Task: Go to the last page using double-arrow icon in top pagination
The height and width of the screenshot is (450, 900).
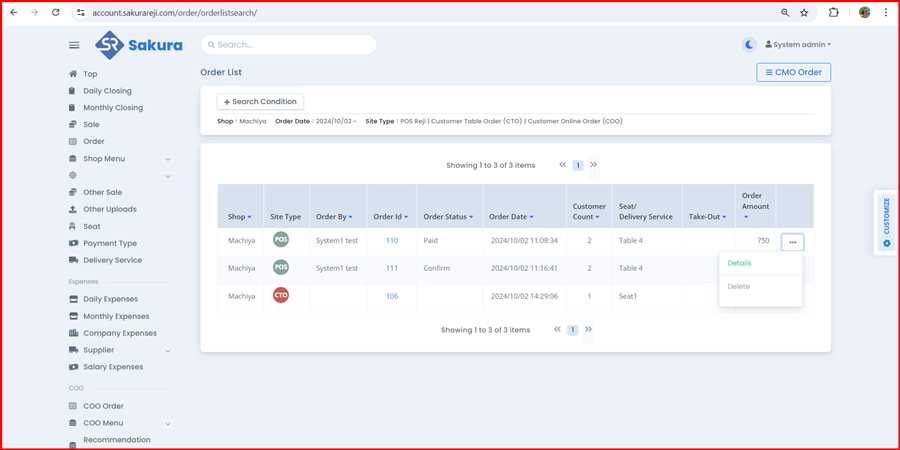Action: (593, 165)
